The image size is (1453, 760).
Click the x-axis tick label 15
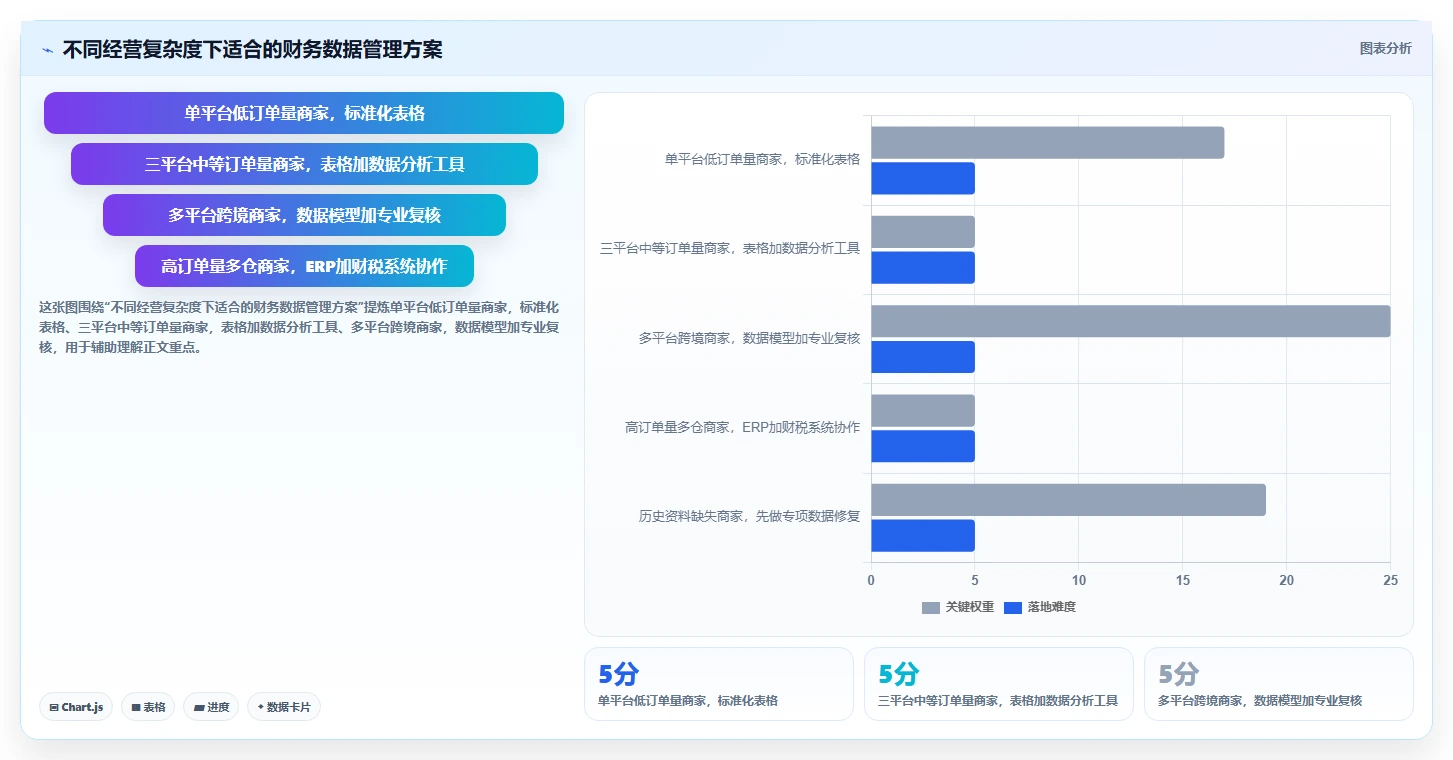(x=1182, y=580)
